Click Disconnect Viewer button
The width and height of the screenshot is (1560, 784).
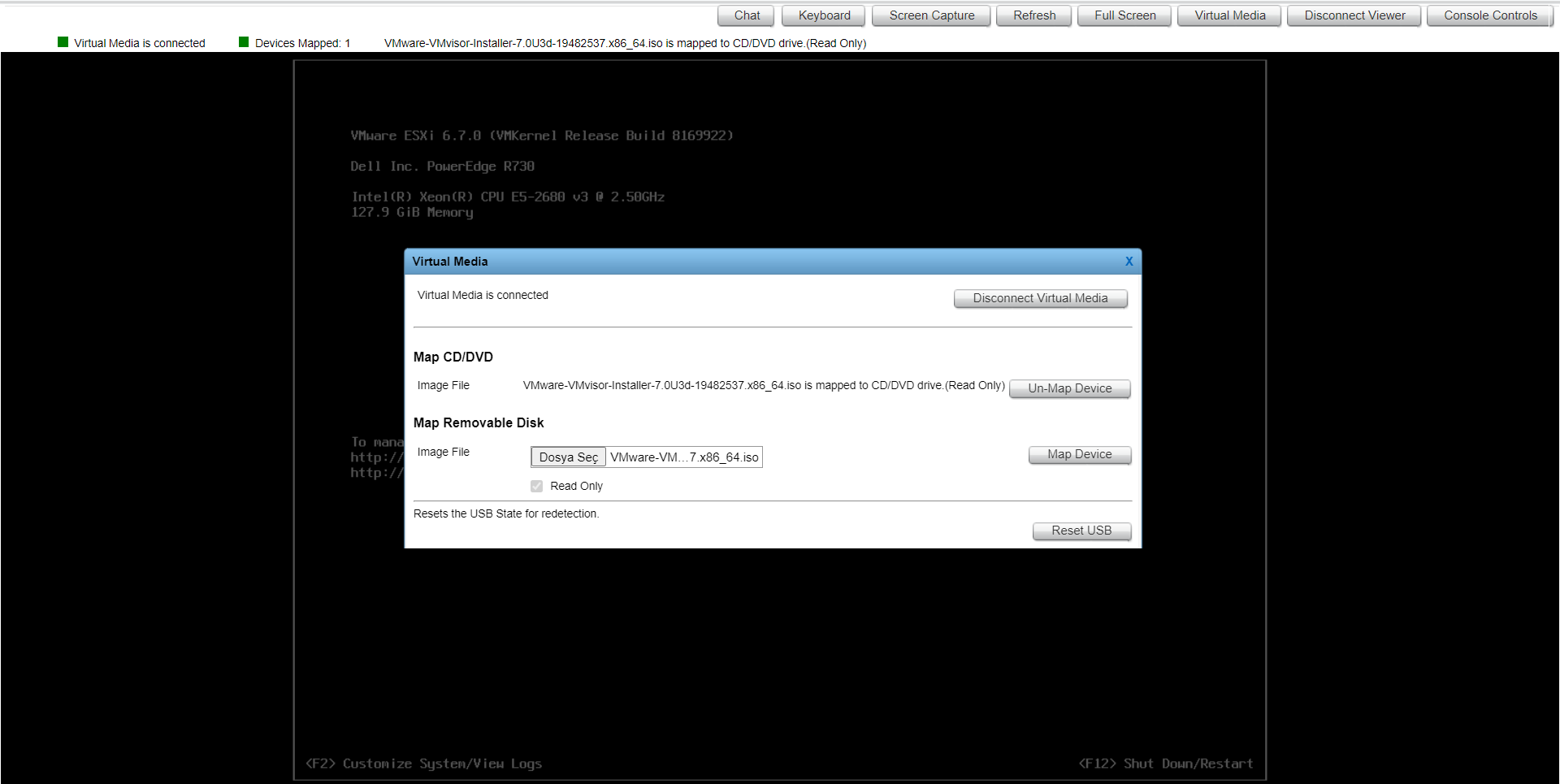coord(1354,15)
